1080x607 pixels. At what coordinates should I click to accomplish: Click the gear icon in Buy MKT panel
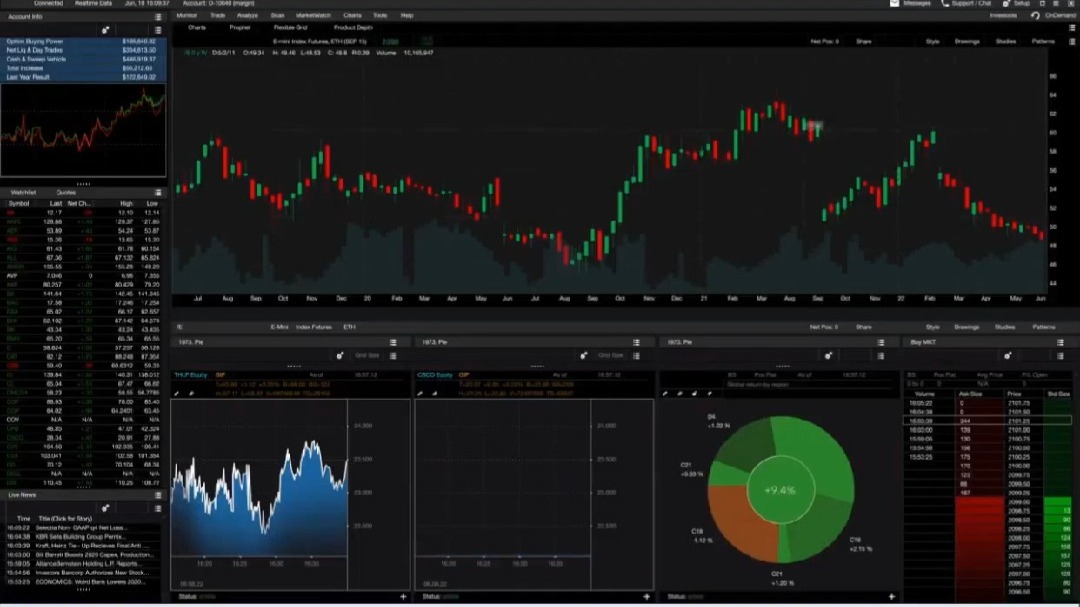click(1007, 356)
